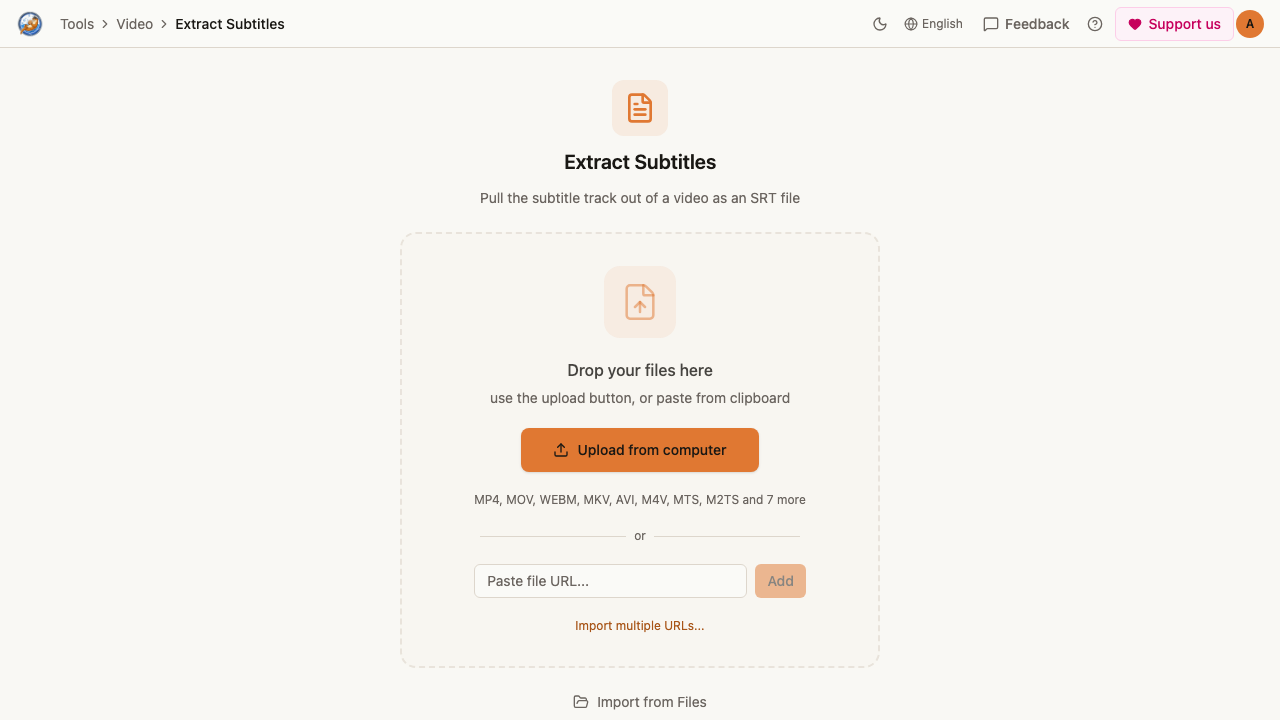
Task: Click the orange document icon above title
Action: tap(640, 108)
